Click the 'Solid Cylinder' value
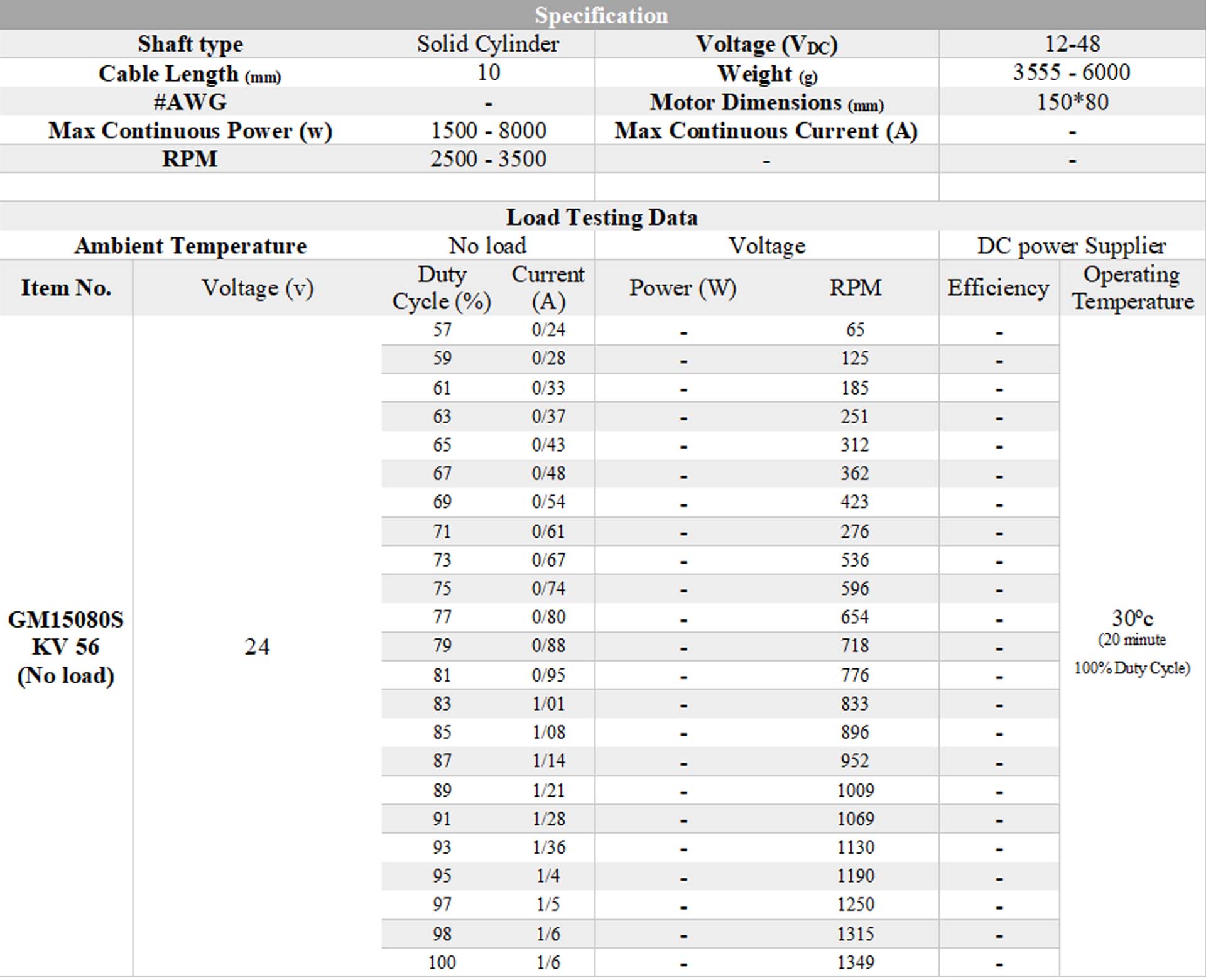This screenshot has height=980, width=1206. pos(488,43)
